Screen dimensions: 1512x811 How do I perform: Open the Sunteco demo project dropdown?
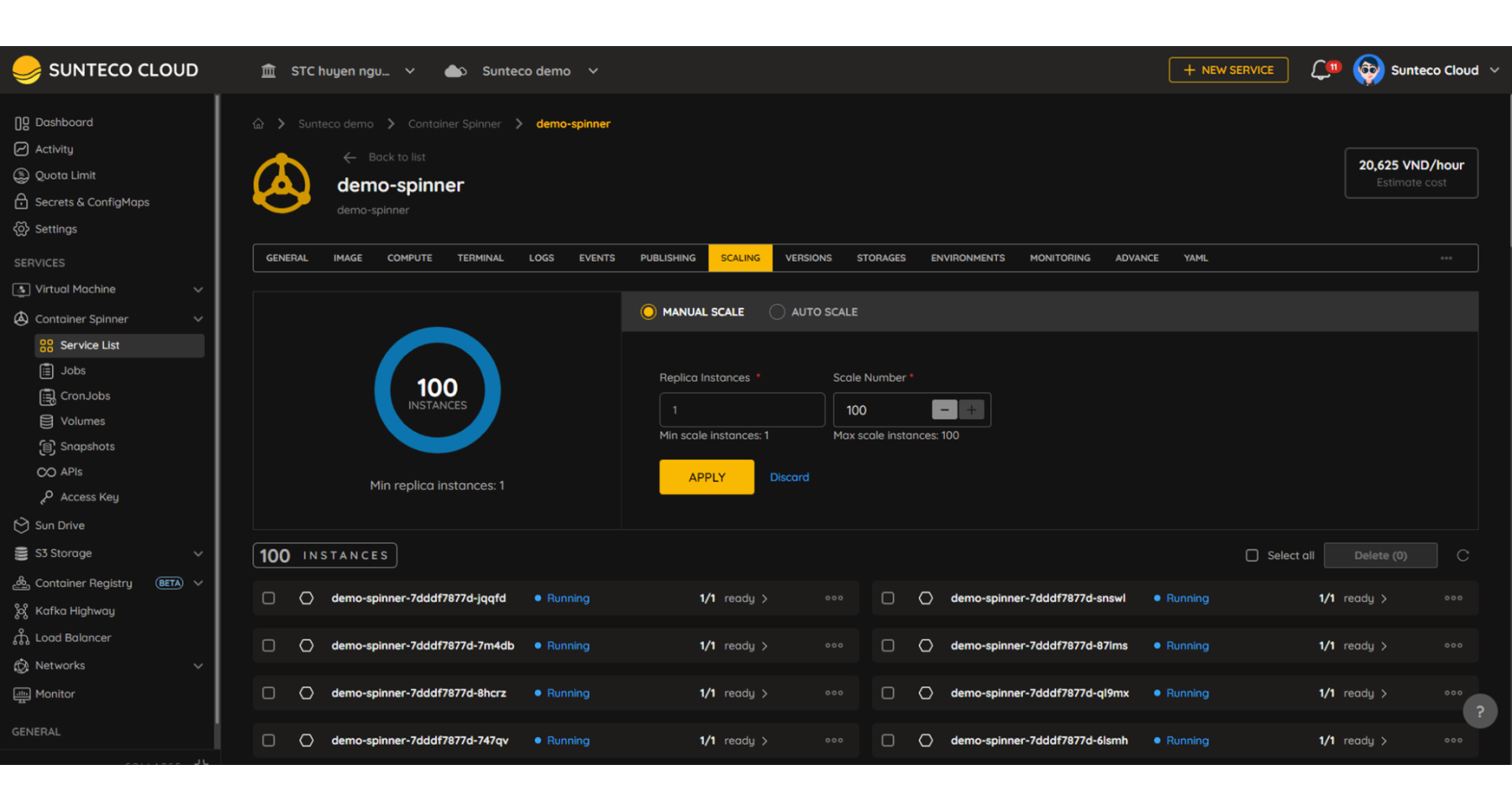pyautogui.click(x=522, y=71)
